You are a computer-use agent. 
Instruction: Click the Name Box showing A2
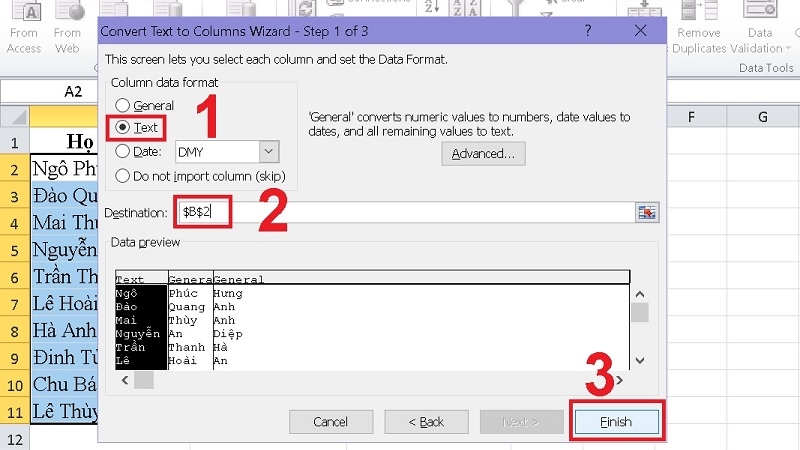(x=49, y=91)
